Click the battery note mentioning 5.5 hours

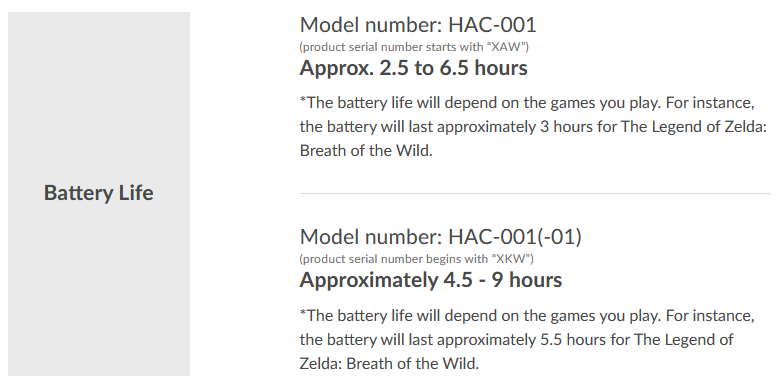pos(527,340)
